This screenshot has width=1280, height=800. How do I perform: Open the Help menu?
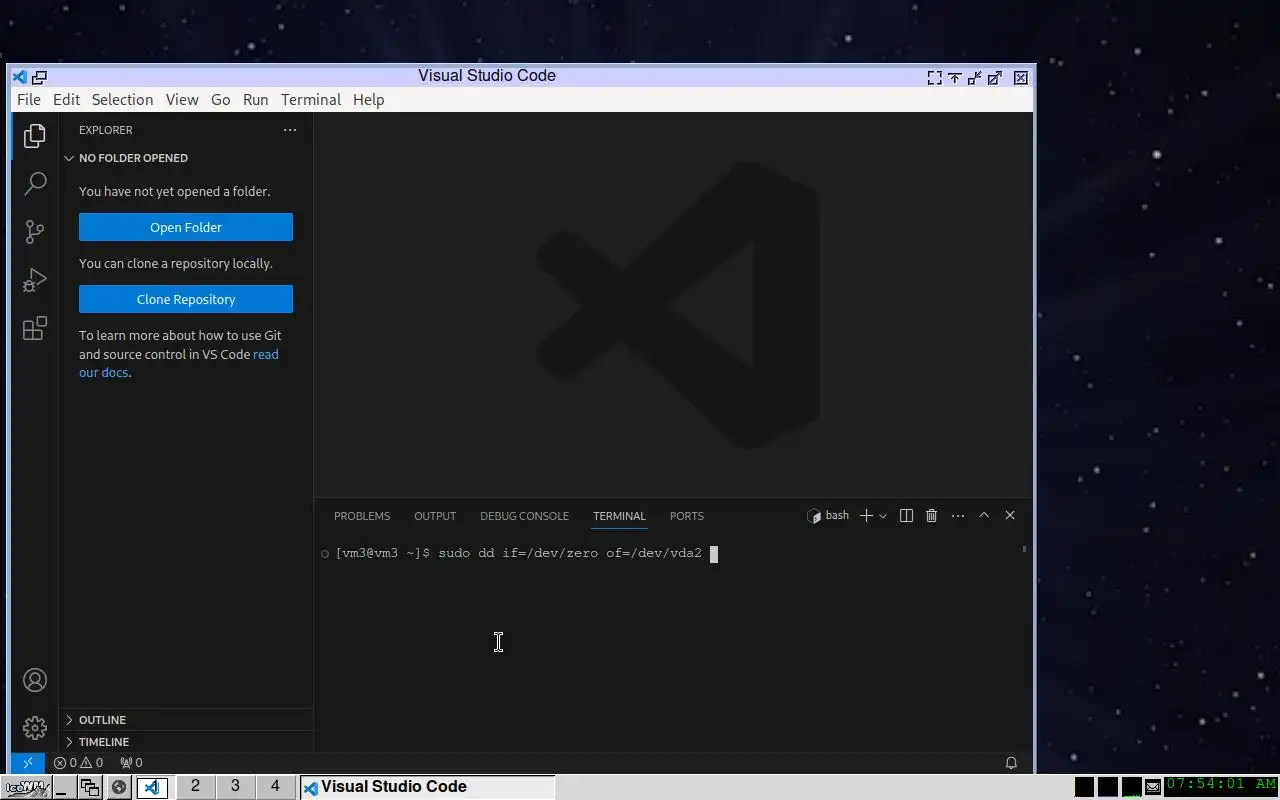[368, 100]
